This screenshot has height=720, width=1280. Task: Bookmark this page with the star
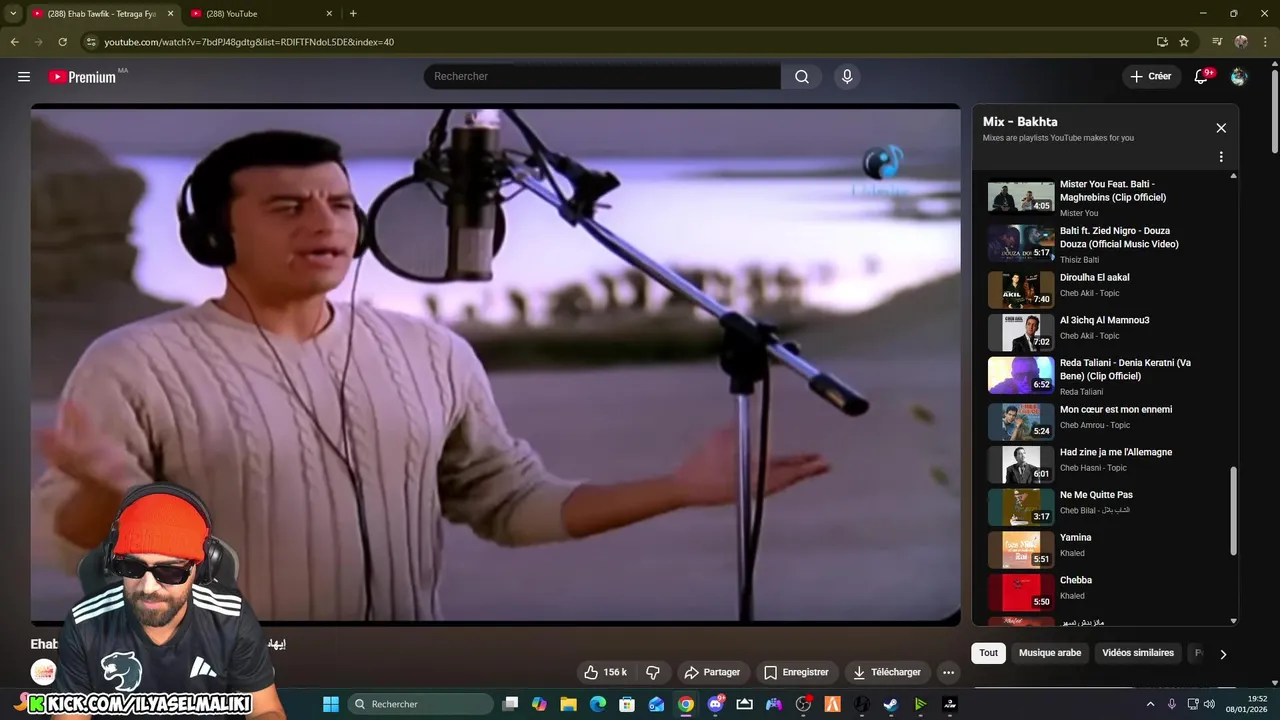click(1184, 42)
